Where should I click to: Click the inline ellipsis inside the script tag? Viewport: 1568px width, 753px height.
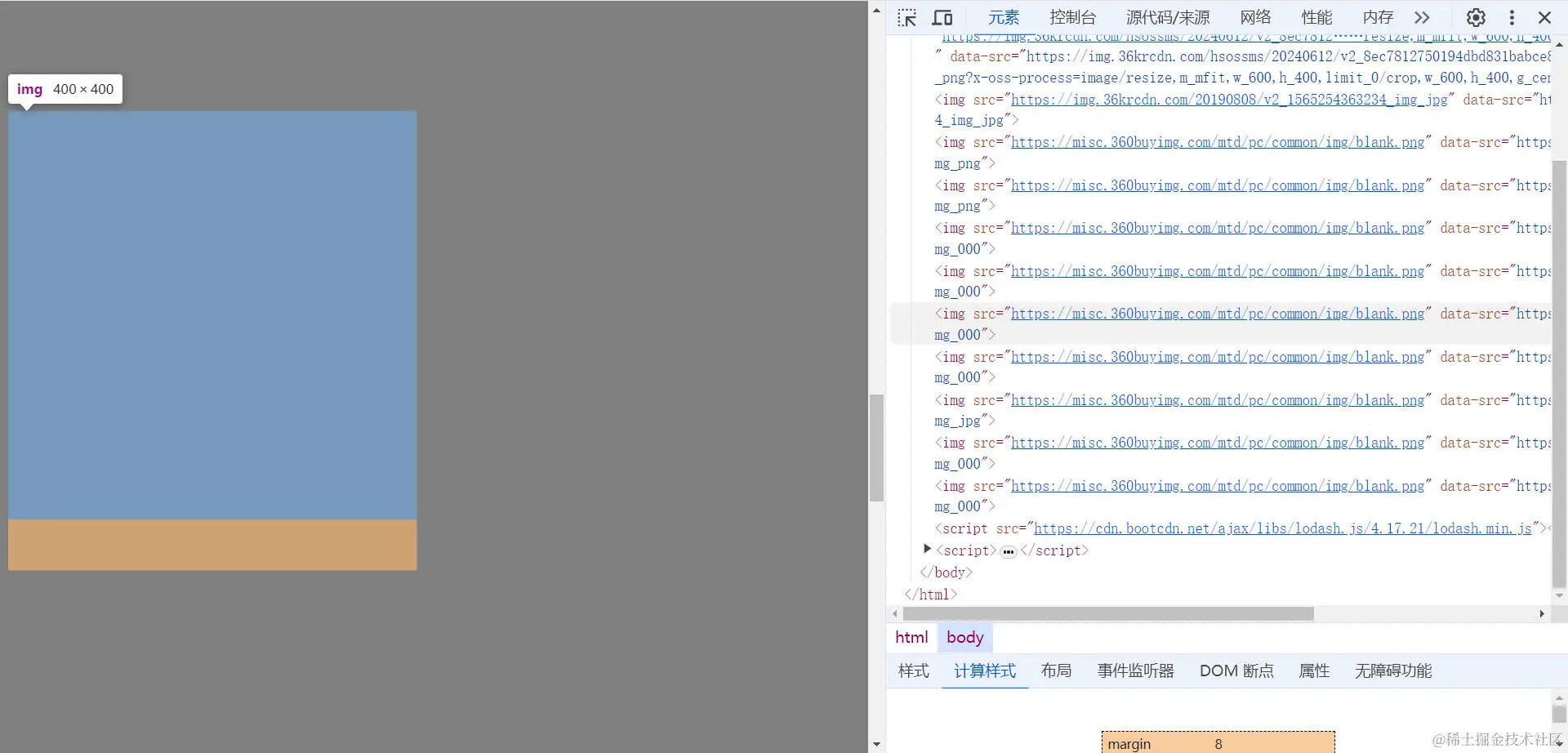pos(1009,551)
